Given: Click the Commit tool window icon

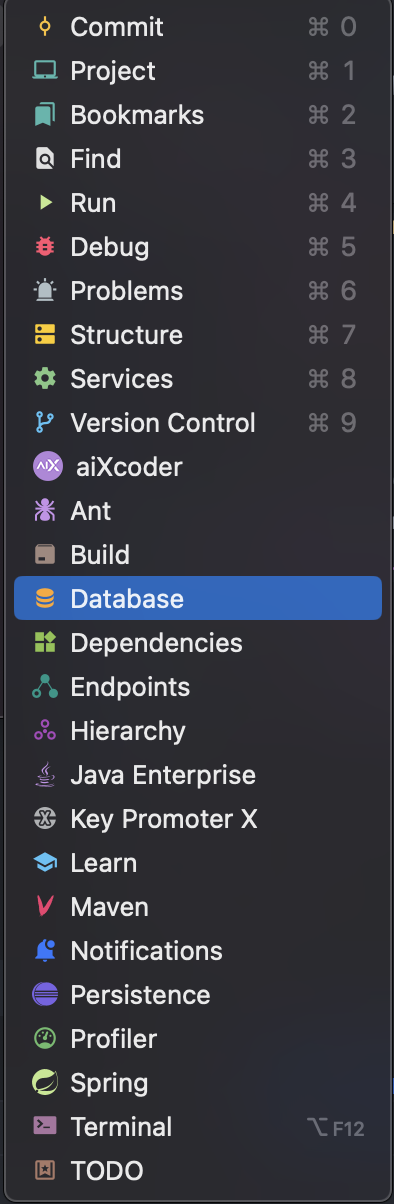Looking at the screenshot, I should point(45,27).
